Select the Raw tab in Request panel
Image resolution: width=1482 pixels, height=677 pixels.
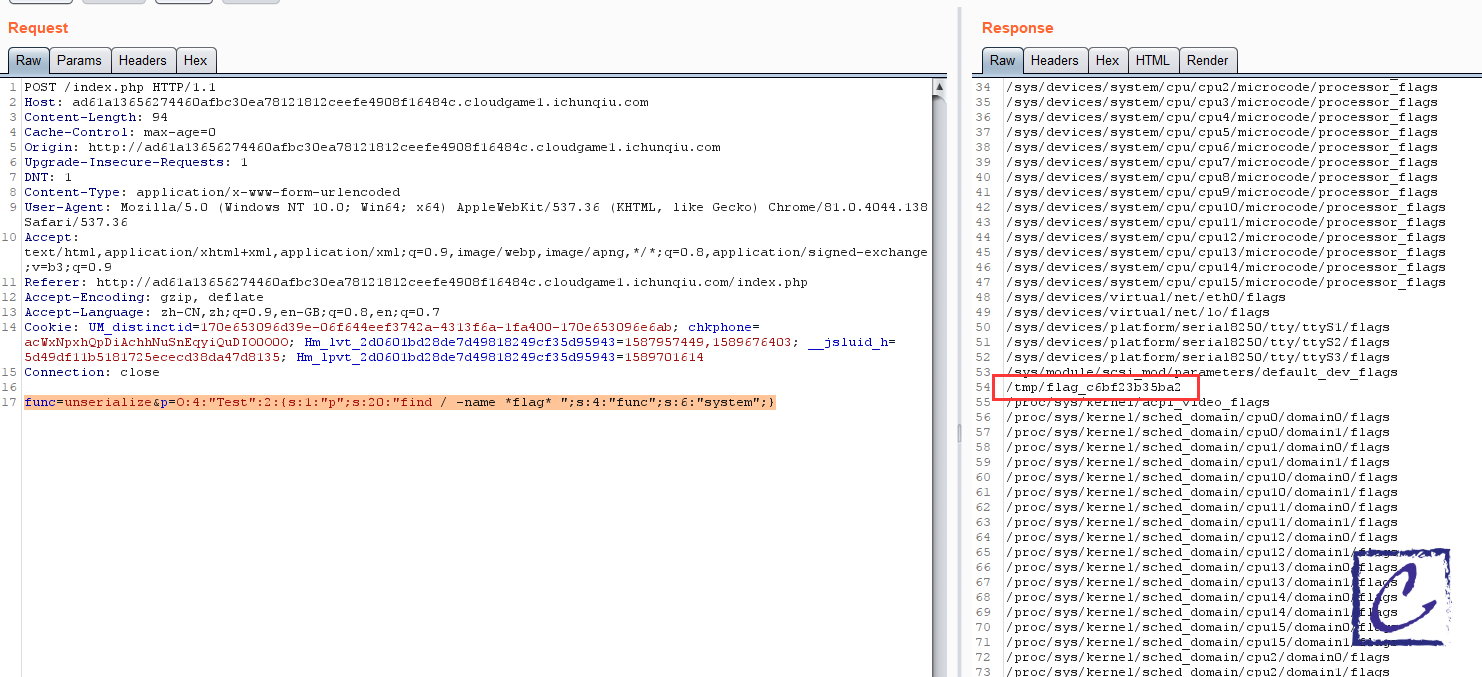(x=28, y=60)
